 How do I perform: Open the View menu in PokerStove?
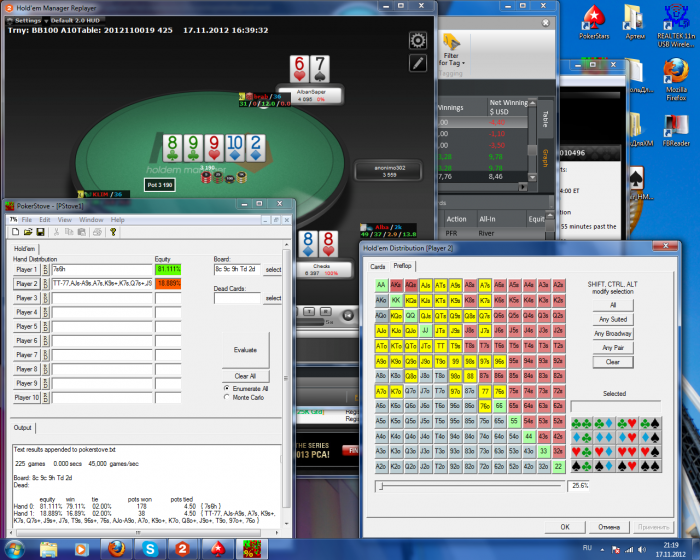(64, 220)
